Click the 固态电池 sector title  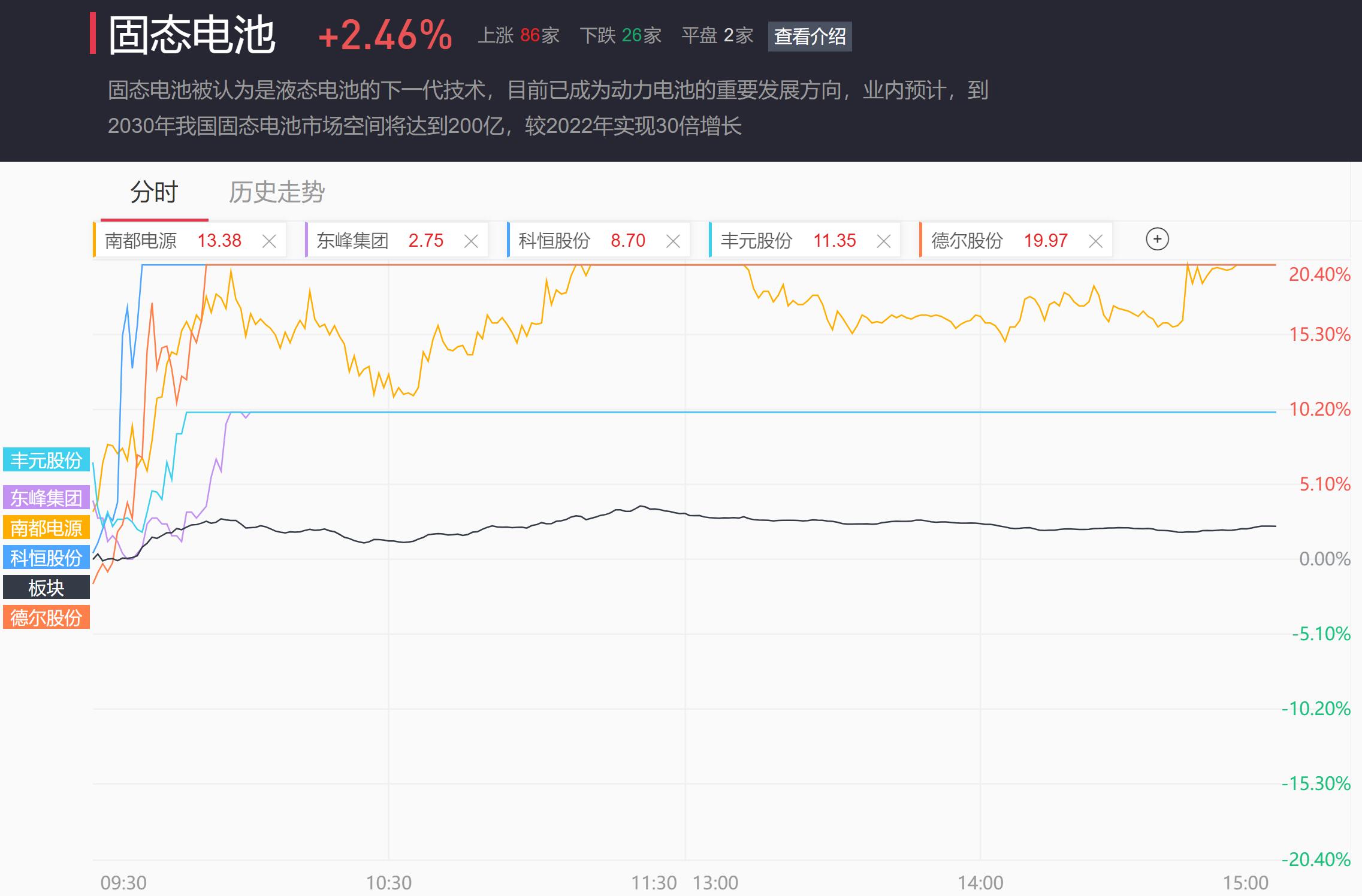[192, 35]
